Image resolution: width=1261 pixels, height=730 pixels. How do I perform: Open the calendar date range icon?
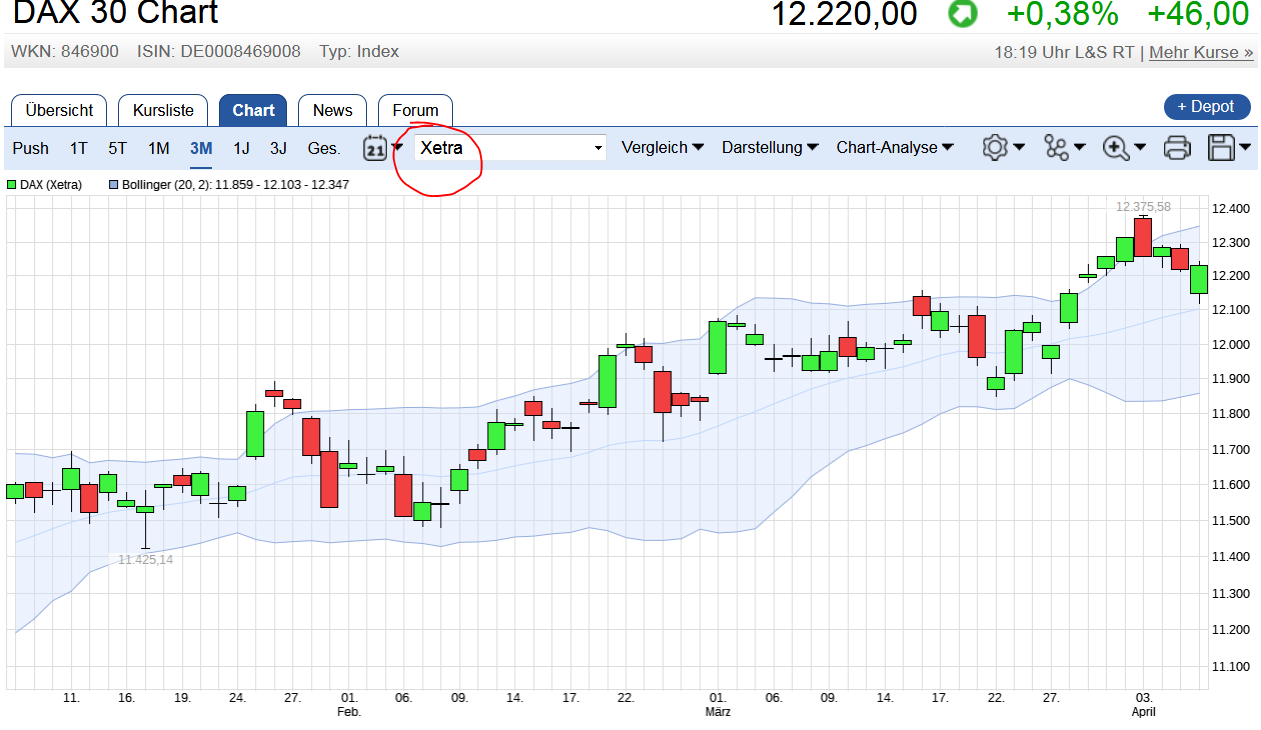(375, 148)
